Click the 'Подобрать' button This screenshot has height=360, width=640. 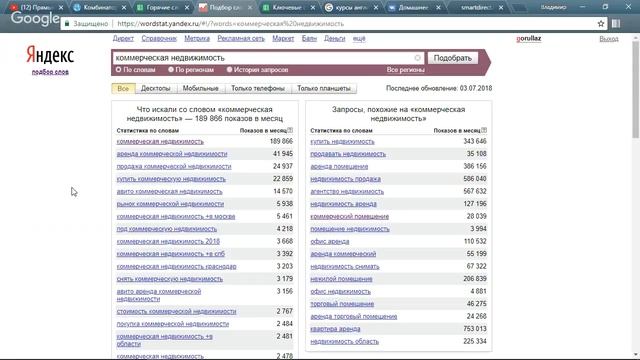(x=452, y=58)
